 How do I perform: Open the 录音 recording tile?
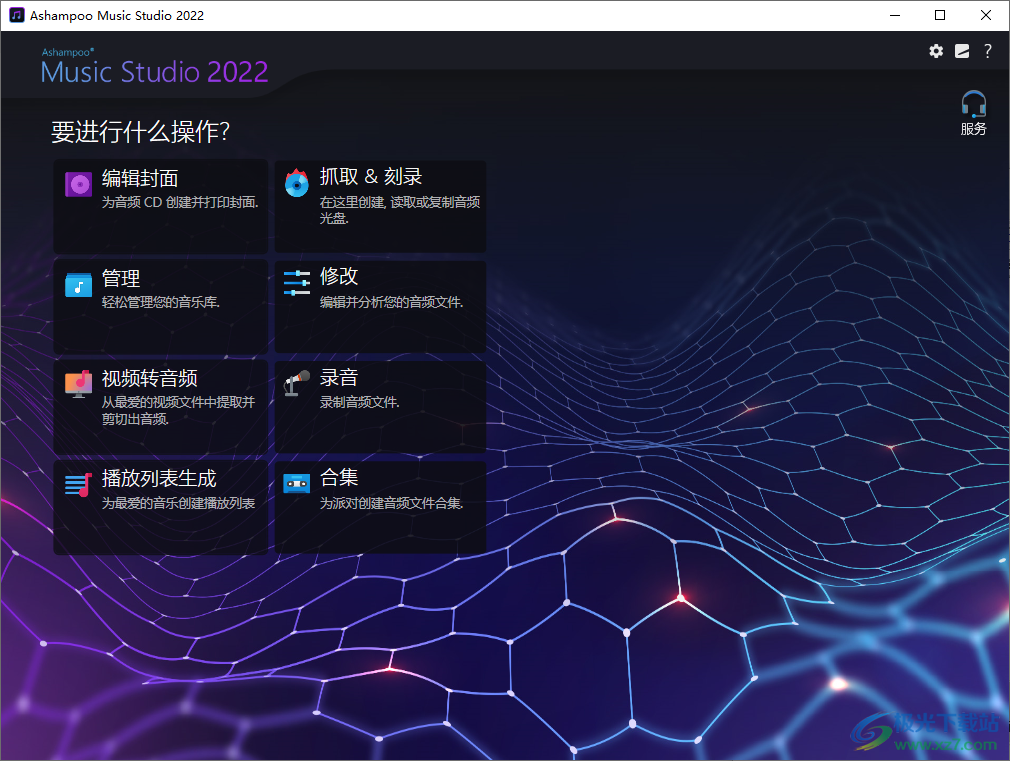click(380, 406)
